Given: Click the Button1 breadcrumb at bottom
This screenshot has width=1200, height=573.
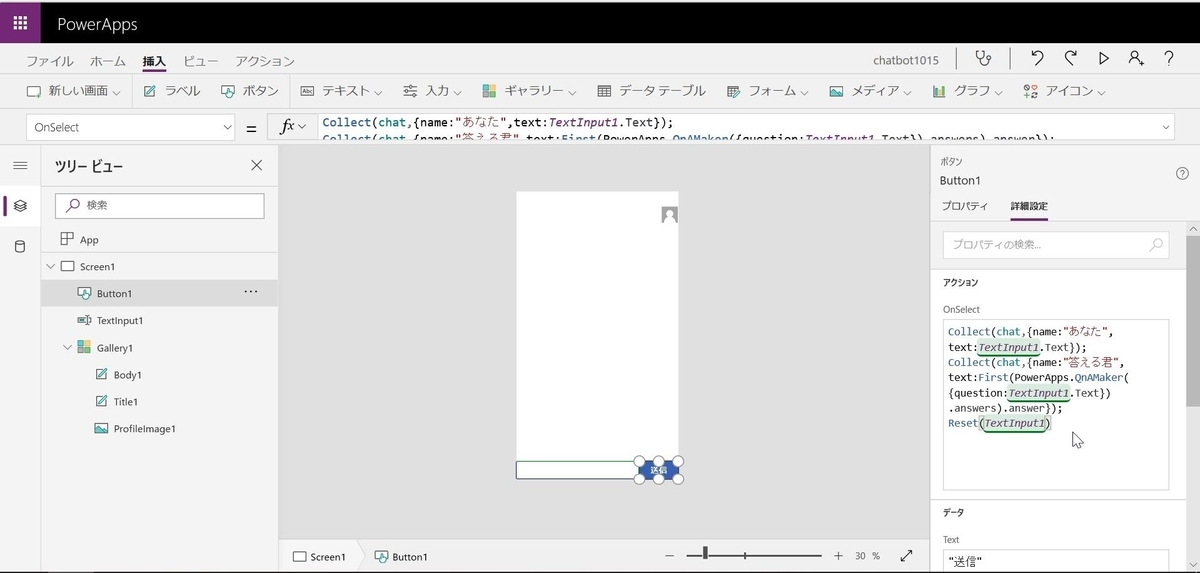Looking at the screenshot, I should coord(401,557).
